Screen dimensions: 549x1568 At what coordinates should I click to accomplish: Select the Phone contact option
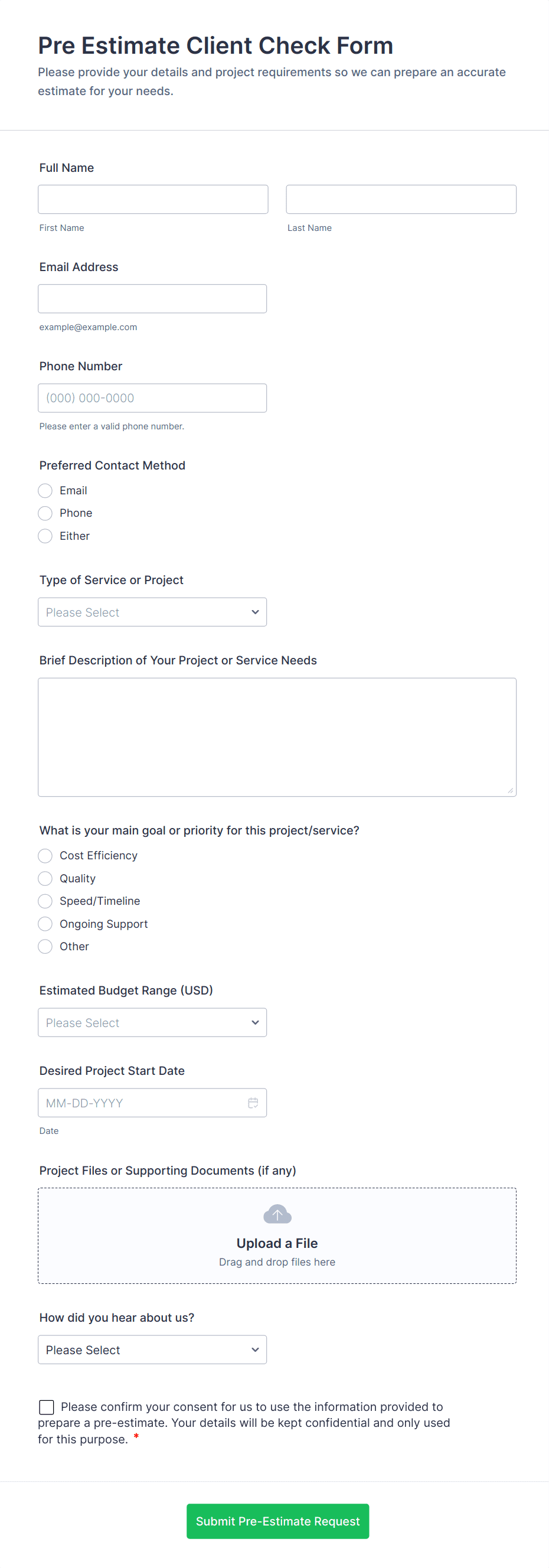(45, 513)
